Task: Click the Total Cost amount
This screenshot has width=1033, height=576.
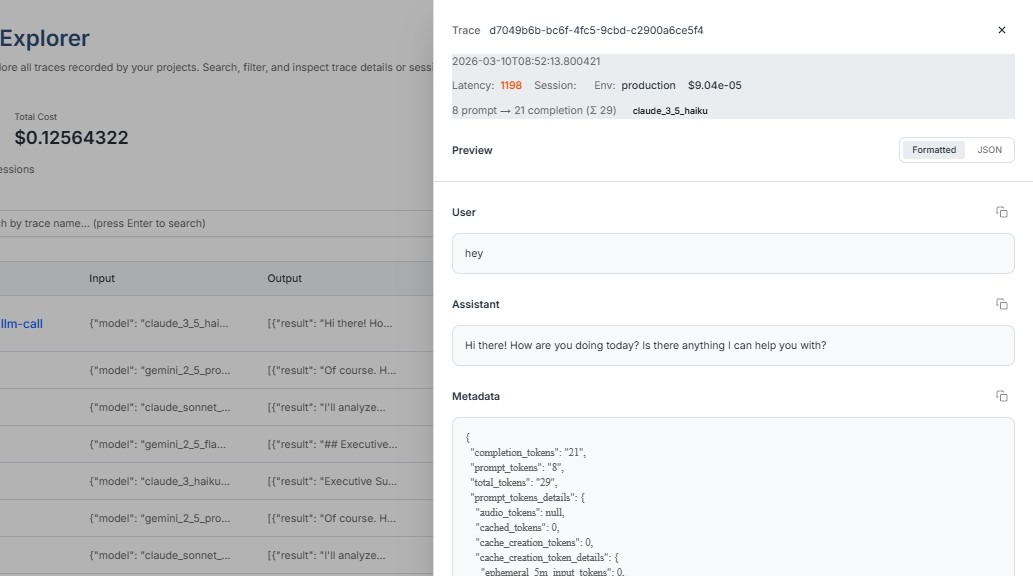Action: point(71,138)
